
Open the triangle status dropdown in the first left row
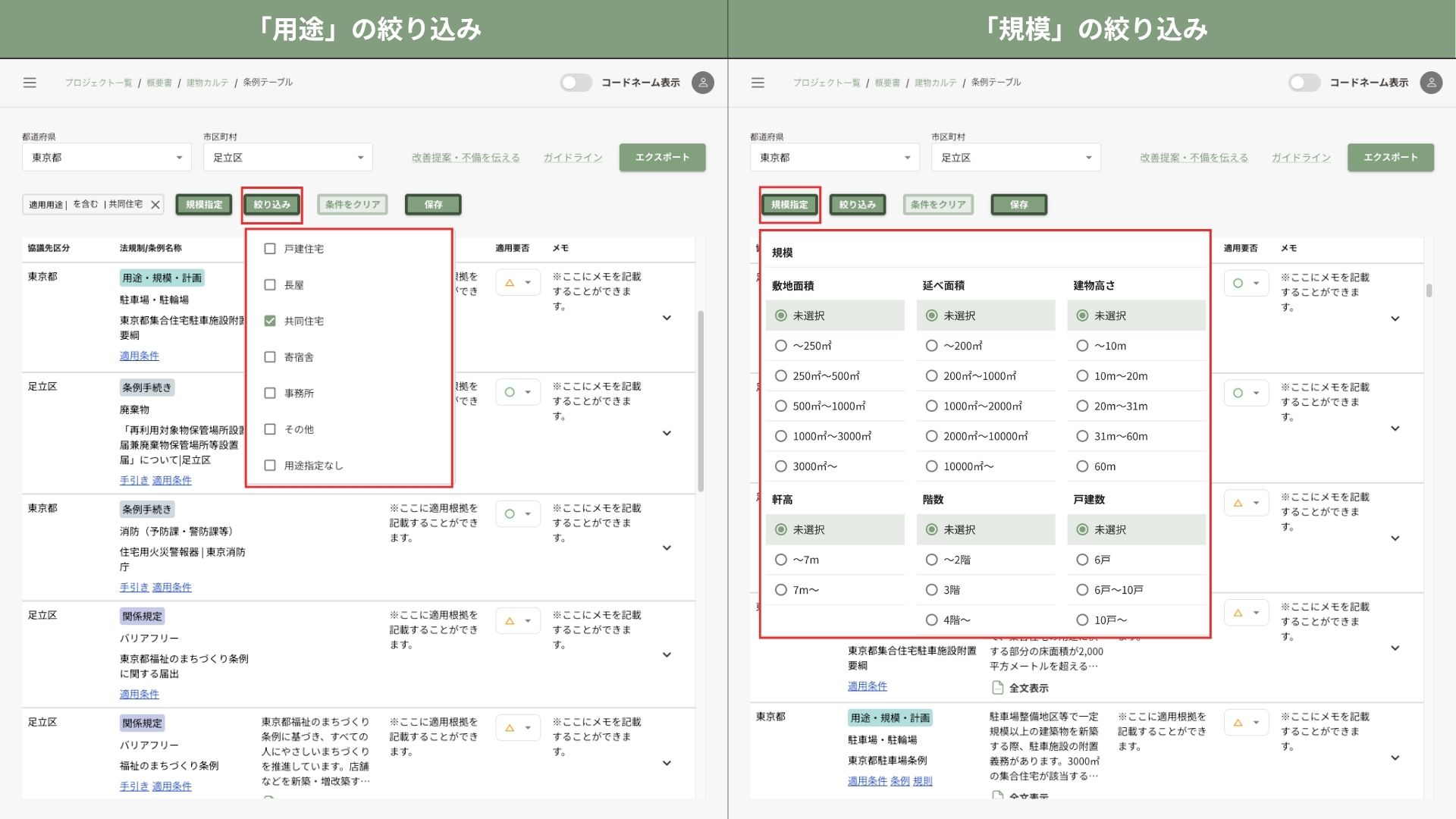(518, 283)
